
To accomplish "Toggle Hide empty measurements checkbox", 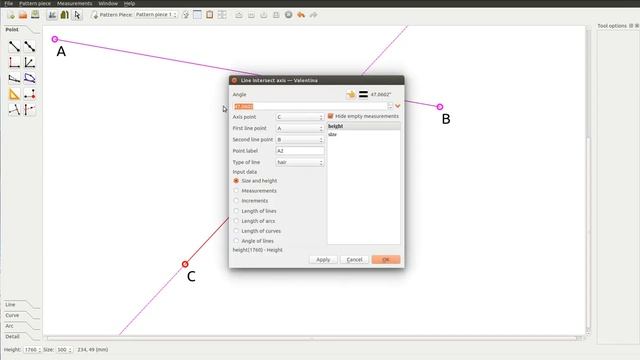I will click(331, 116).
